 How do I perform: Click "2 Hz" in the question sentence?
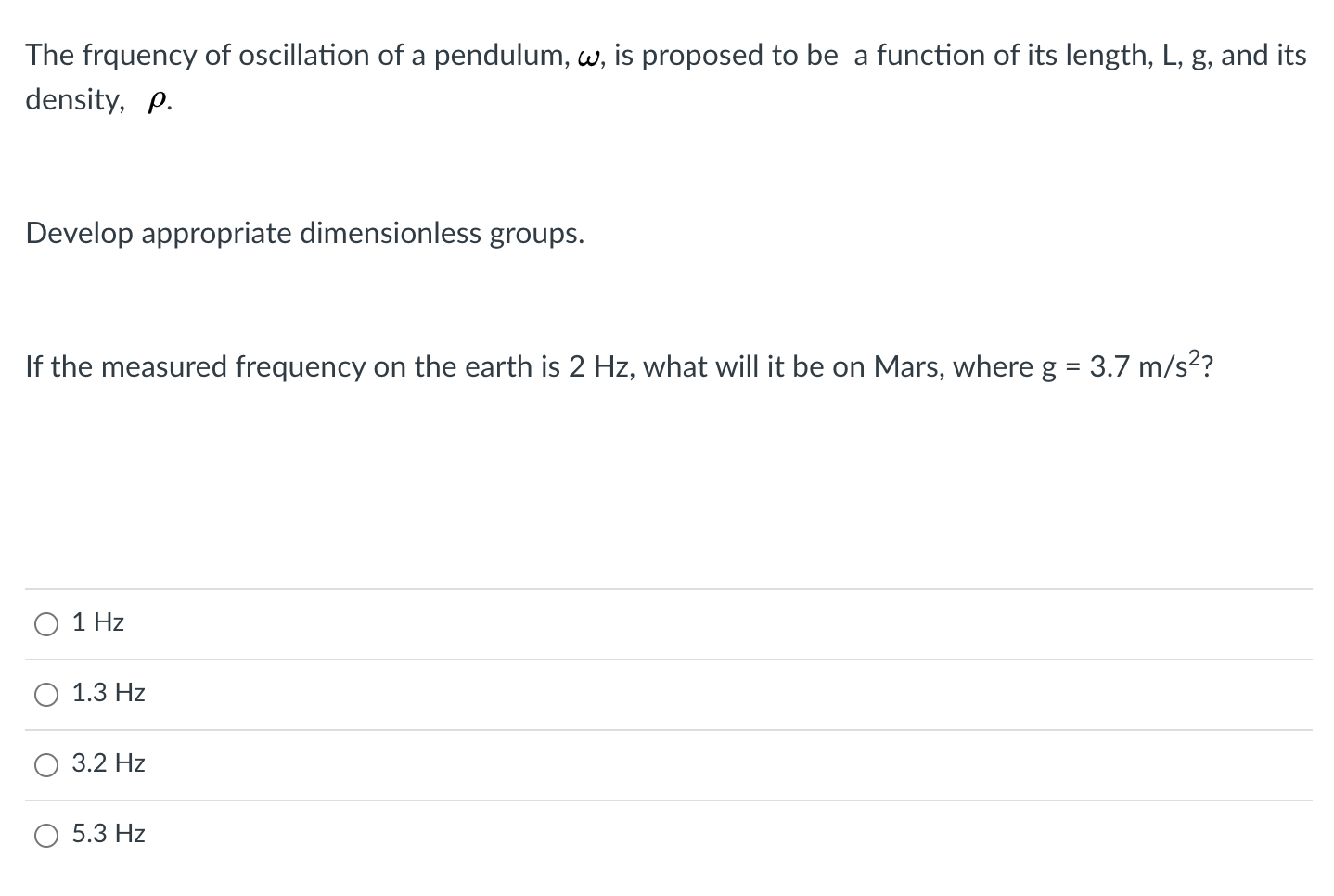pyautogui.click(x=598, y=367)
